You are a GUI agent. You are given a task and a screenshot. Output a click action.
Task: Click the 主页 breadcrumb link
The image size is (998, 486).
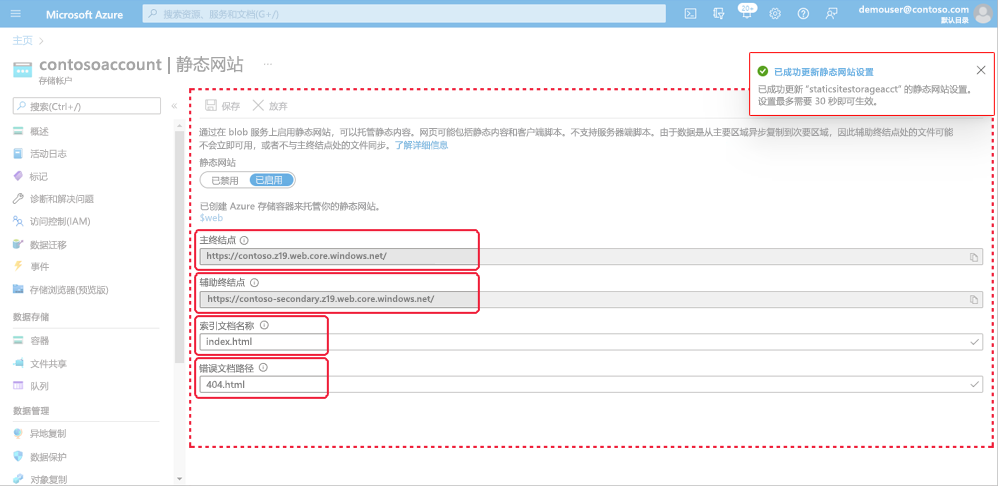click(x=22, y=40)
